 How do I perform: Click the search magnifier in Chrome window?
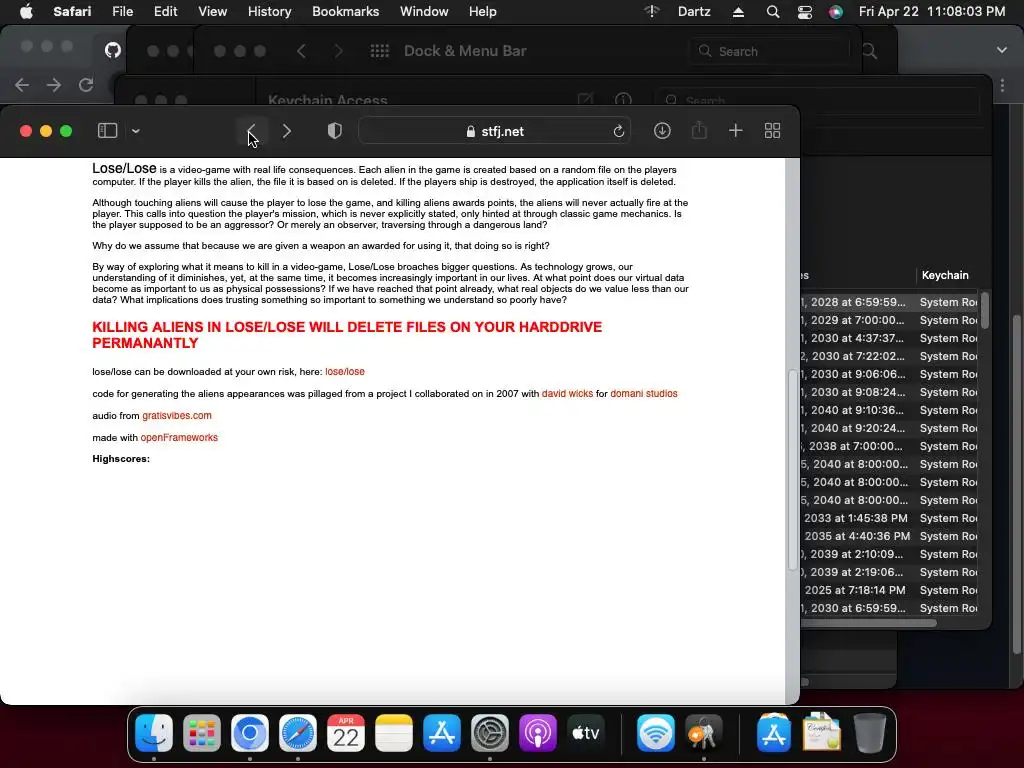coord(869,51)
